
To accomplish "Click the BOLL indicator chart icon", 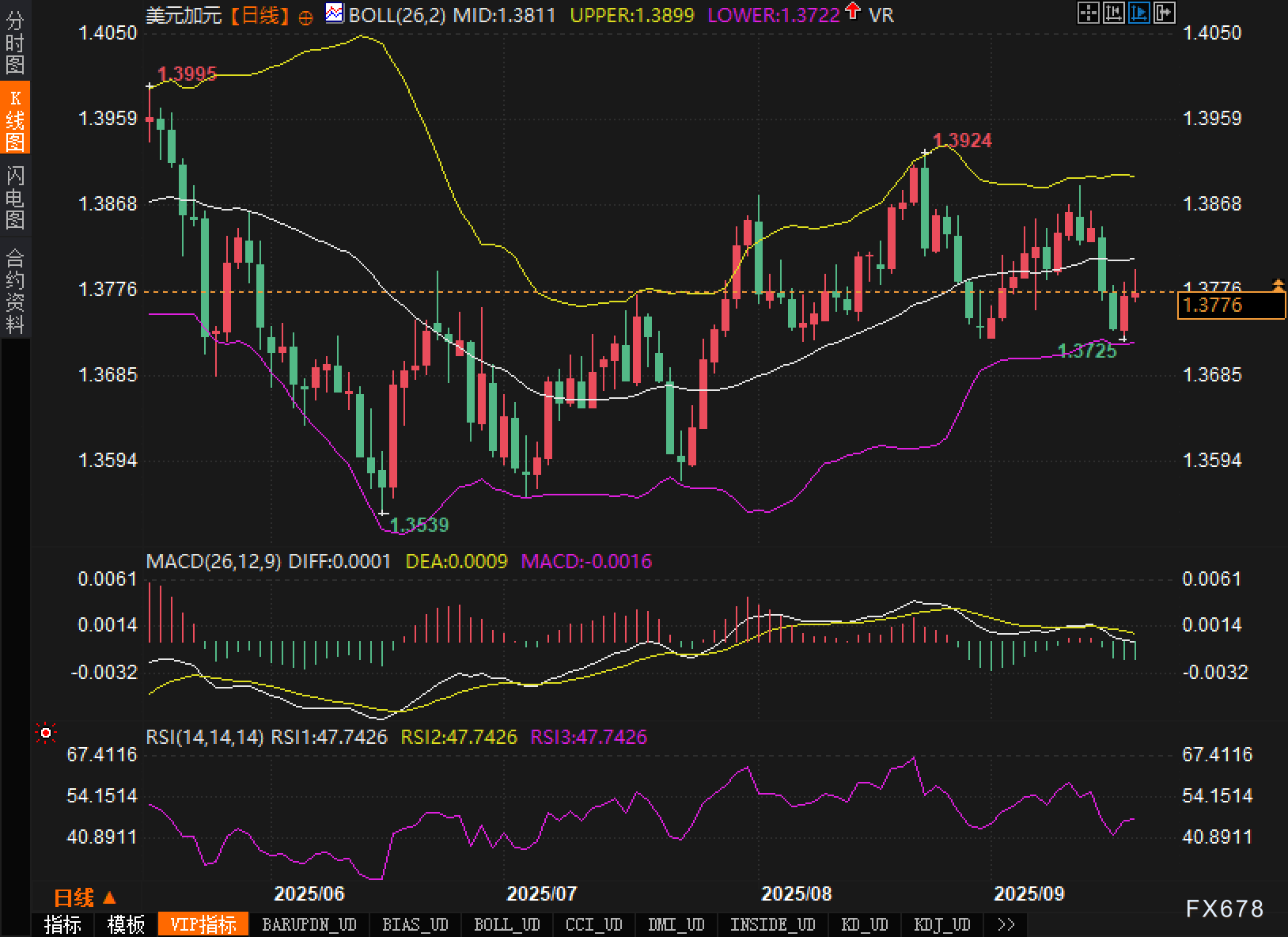I will pos(335,13).
